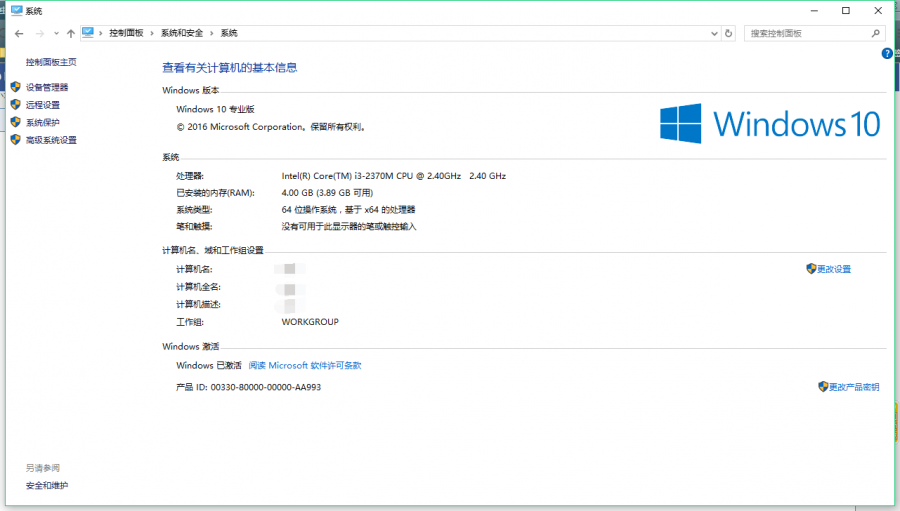Click the Windows 10 logo
Viewport: 900px width, 511px height.
click(x=770, y=123)
